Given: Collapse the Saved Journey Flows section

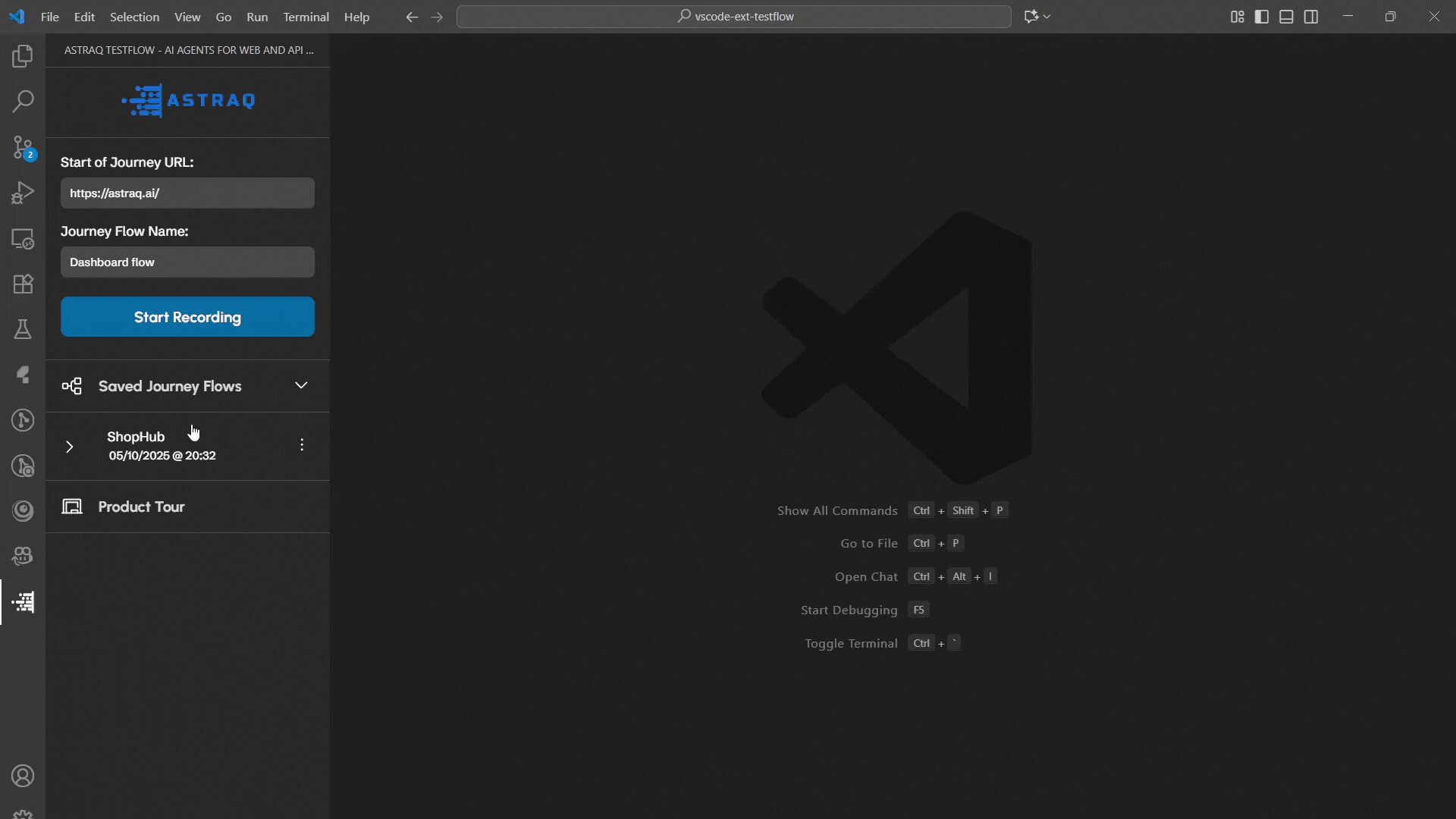Looking at the screenshot, I should 301,385.
